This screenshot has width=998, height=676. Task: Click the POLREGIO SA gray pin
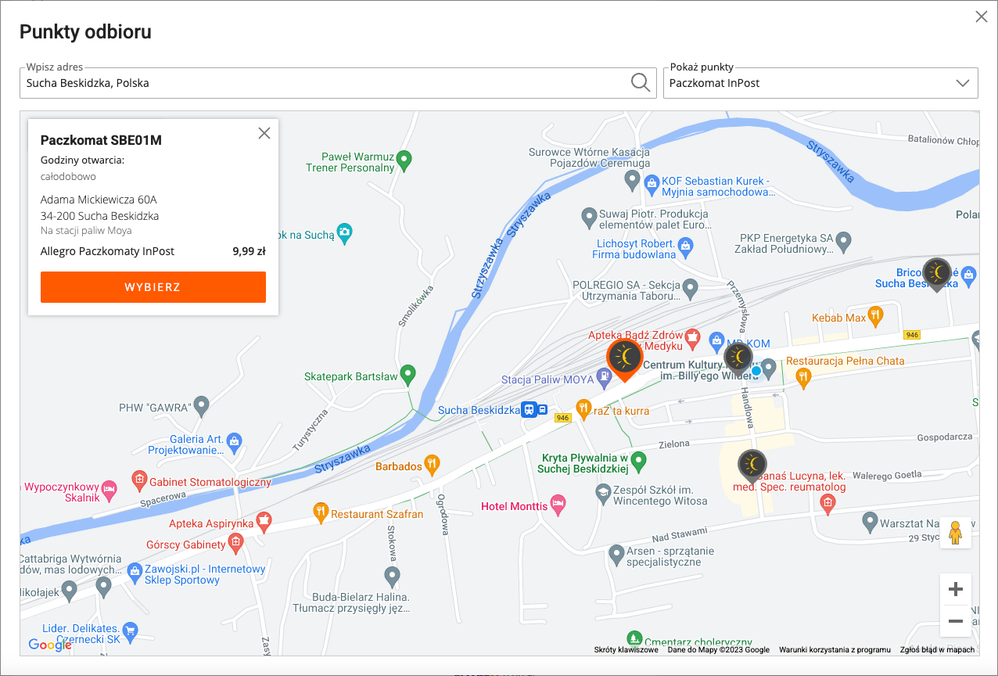coord(690,288)
